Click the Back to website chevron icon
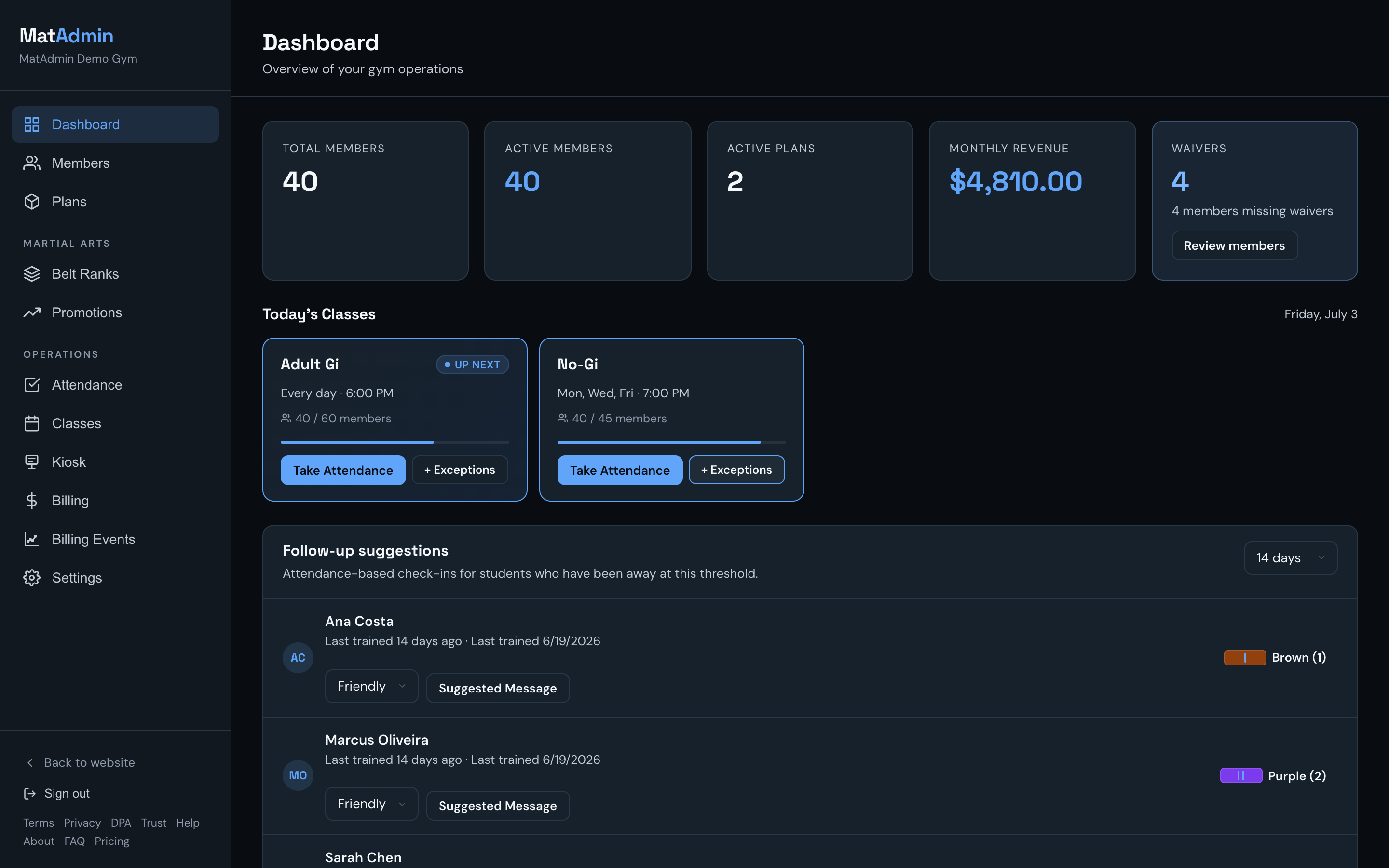Screen dimensions: 1389x868 coord(30,762)
